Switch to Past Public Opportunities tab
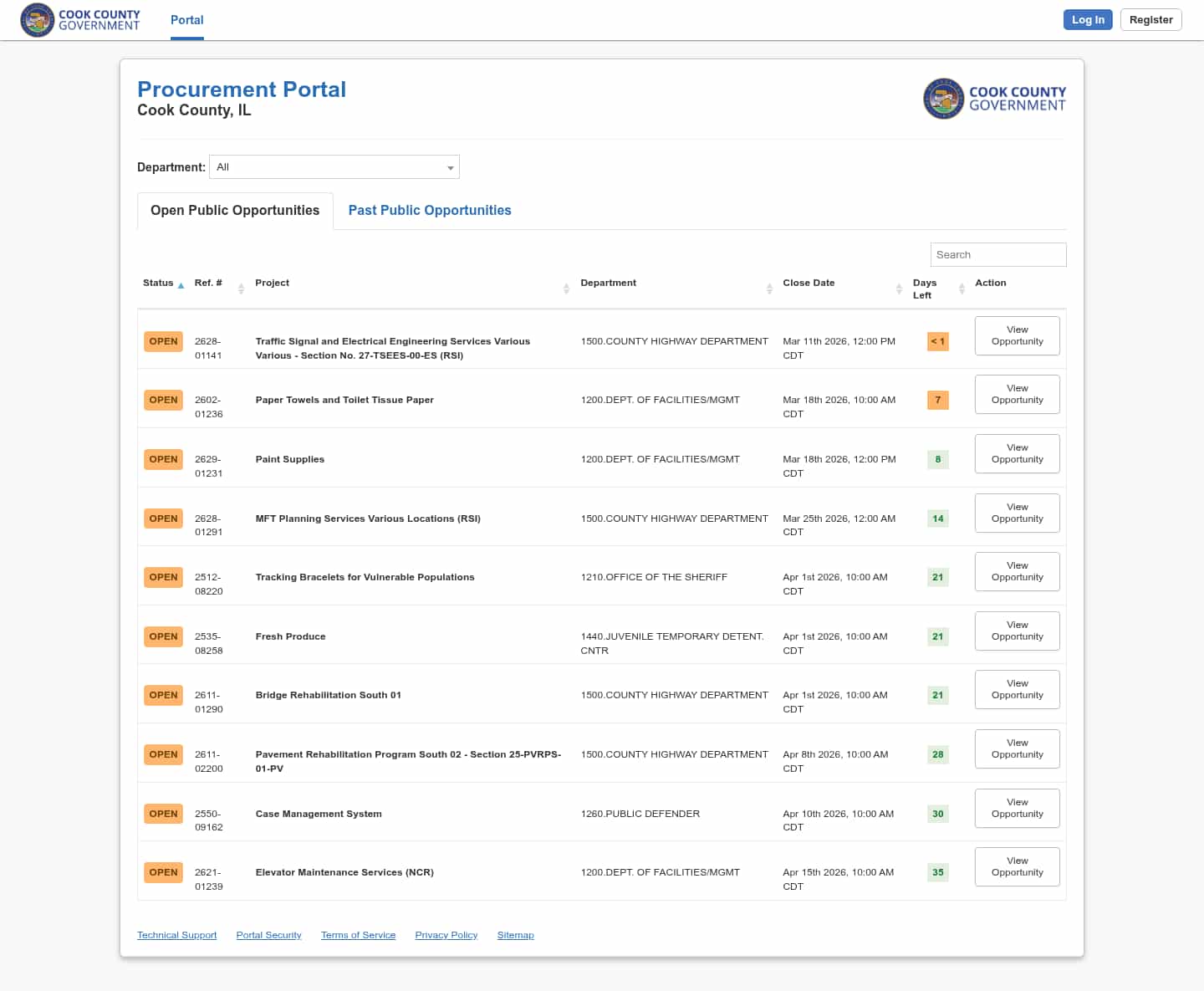Image resolution: width=1204 pixels, height=991 pixels. point(429,211)
